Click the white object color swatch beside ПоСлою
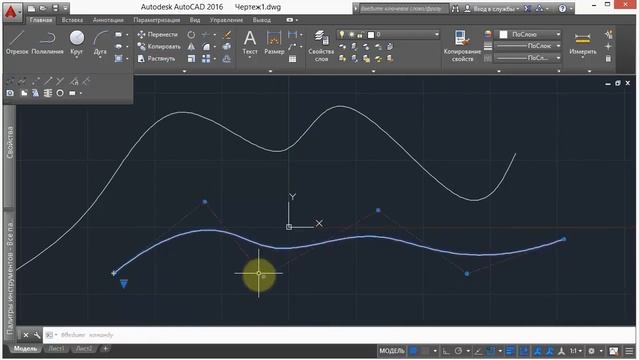640x360 pixels. coord(503,35)
